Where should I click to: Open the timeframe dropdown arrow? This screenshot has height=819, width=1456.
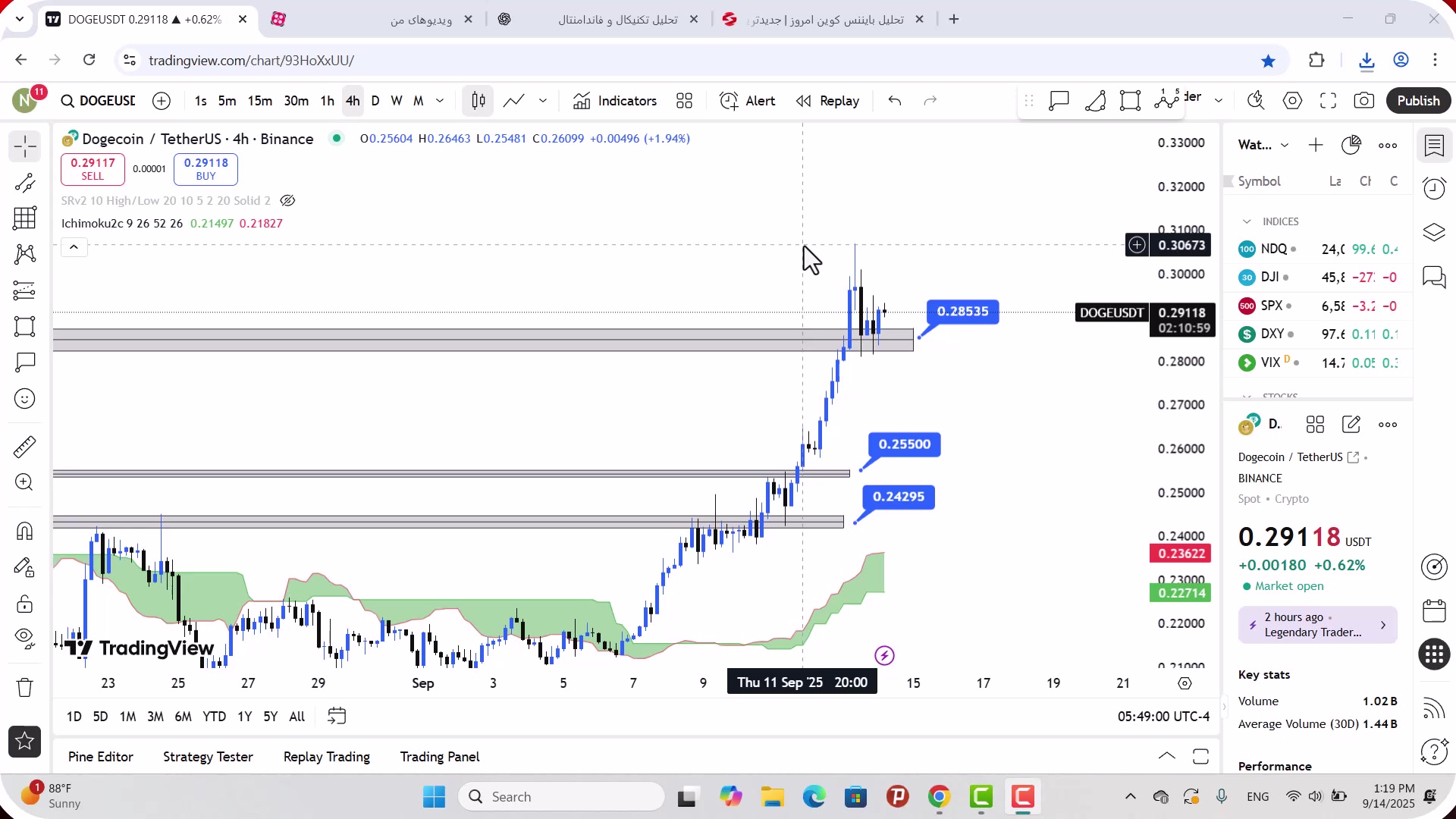440,101
